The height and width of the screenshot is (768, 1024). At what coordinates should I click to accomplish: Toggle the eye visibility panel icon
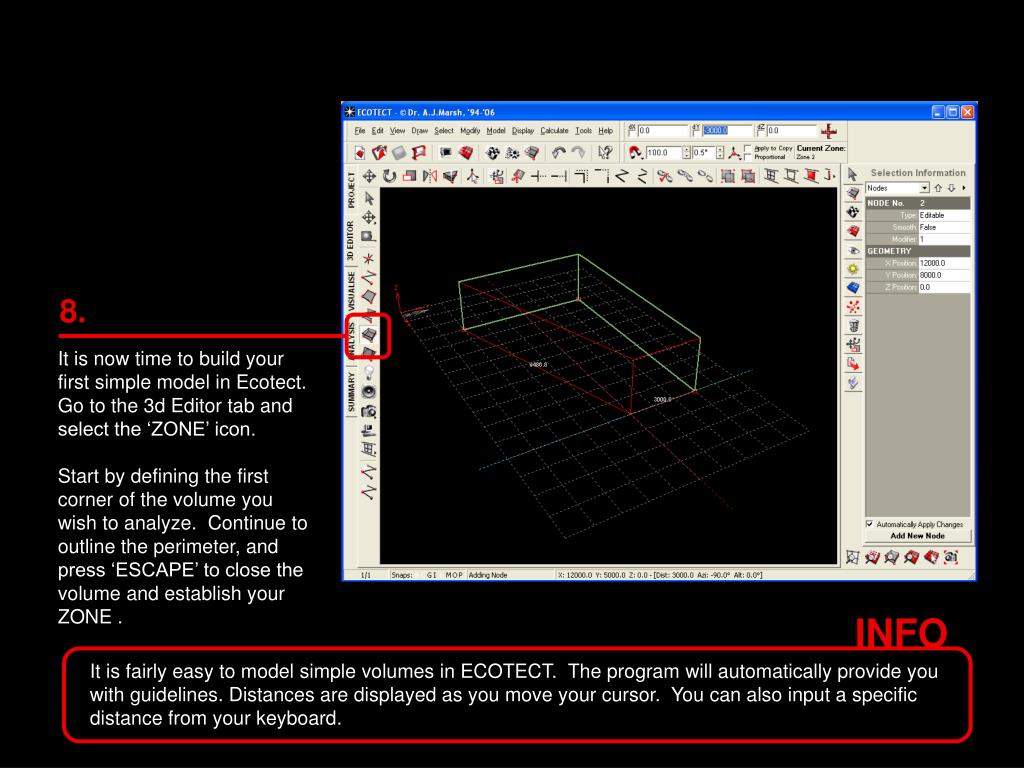[853, 251]
